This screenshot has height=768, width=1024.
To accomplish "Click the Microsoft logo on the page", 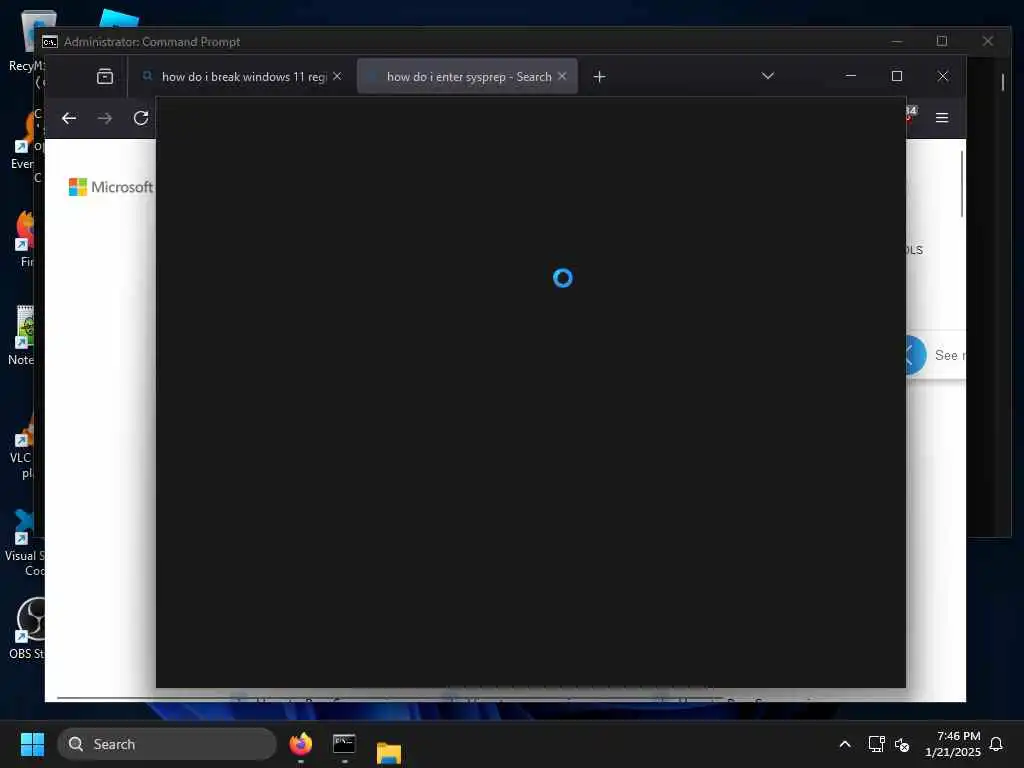I will [111, 187].
